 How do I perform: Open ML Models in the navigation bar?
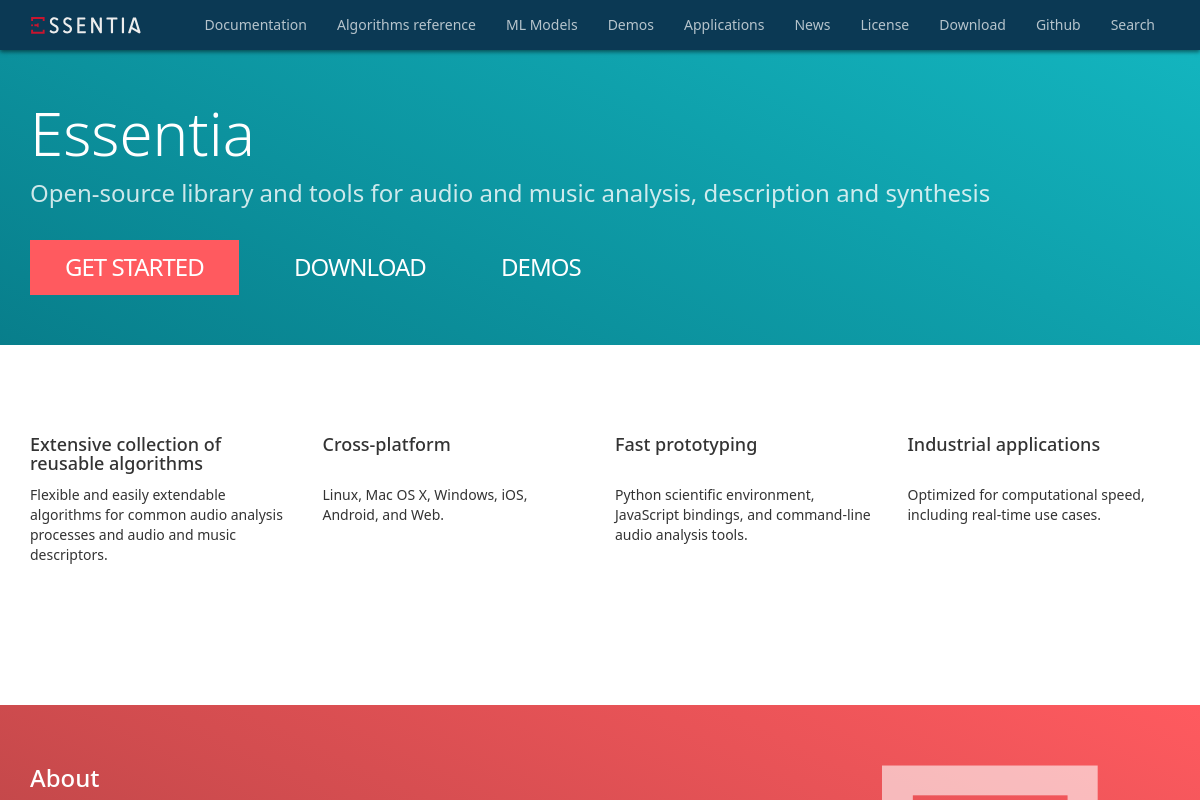click(x=541, y=25)
